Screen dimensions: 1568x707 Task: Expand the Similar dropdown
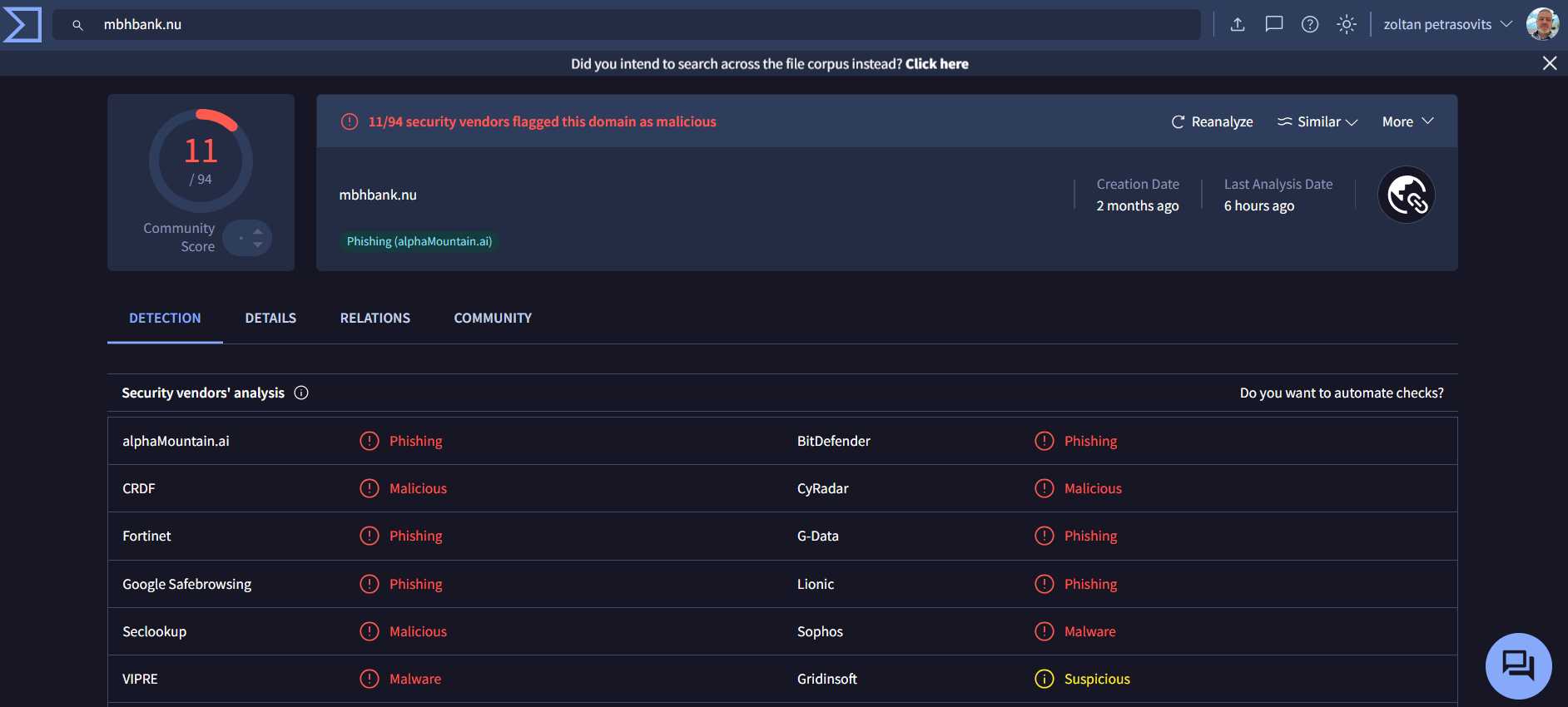(1317, 121)
